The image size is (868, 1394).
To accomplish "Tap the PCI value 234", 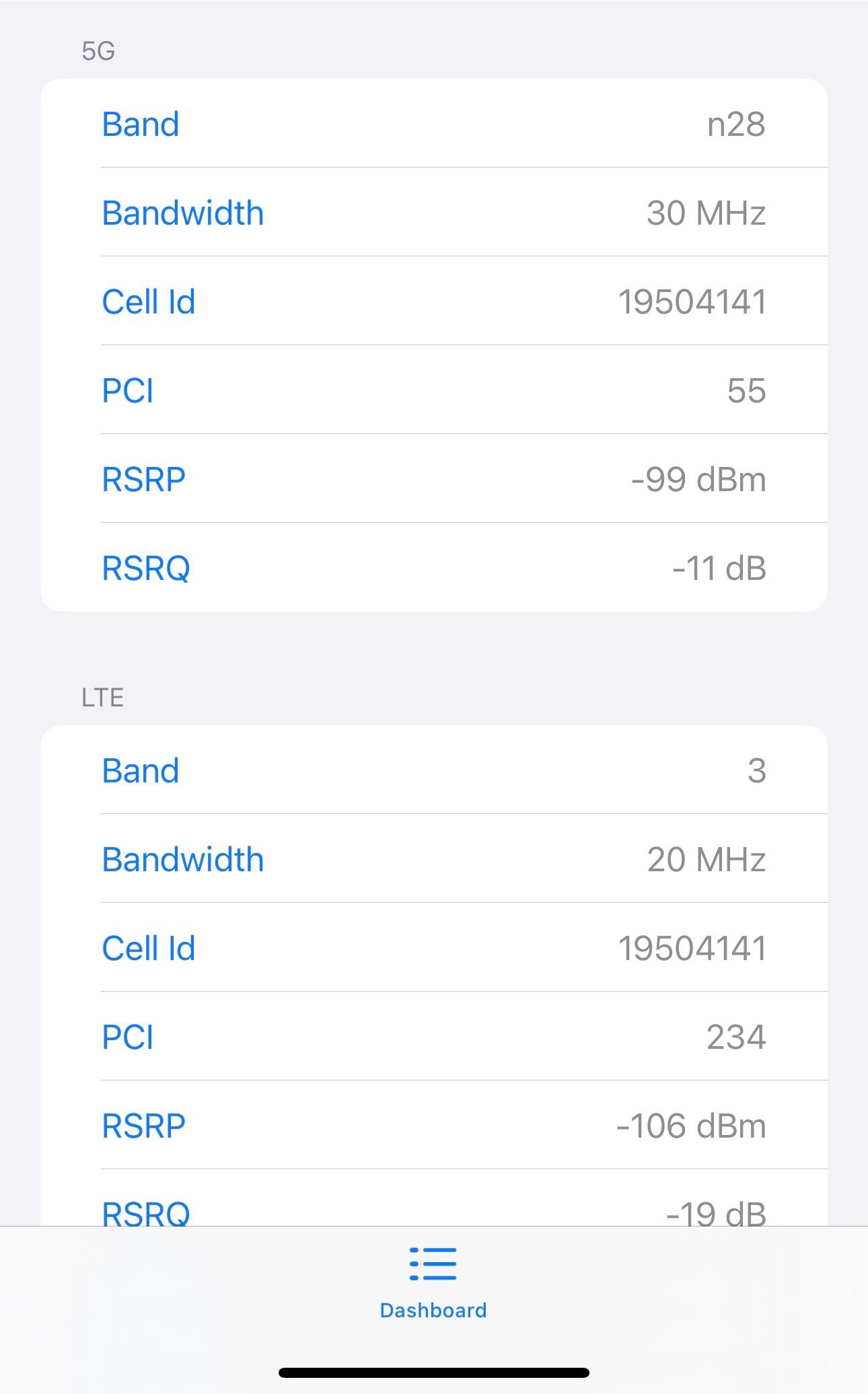I will pyautogui.click(x=736, y=1037).
